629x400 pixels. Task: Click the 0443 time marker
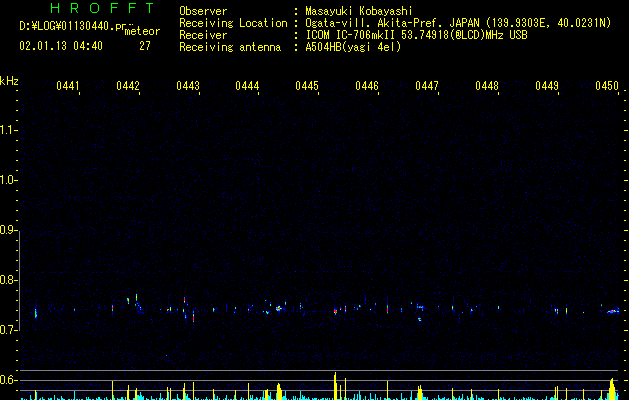tap(188, 86)
